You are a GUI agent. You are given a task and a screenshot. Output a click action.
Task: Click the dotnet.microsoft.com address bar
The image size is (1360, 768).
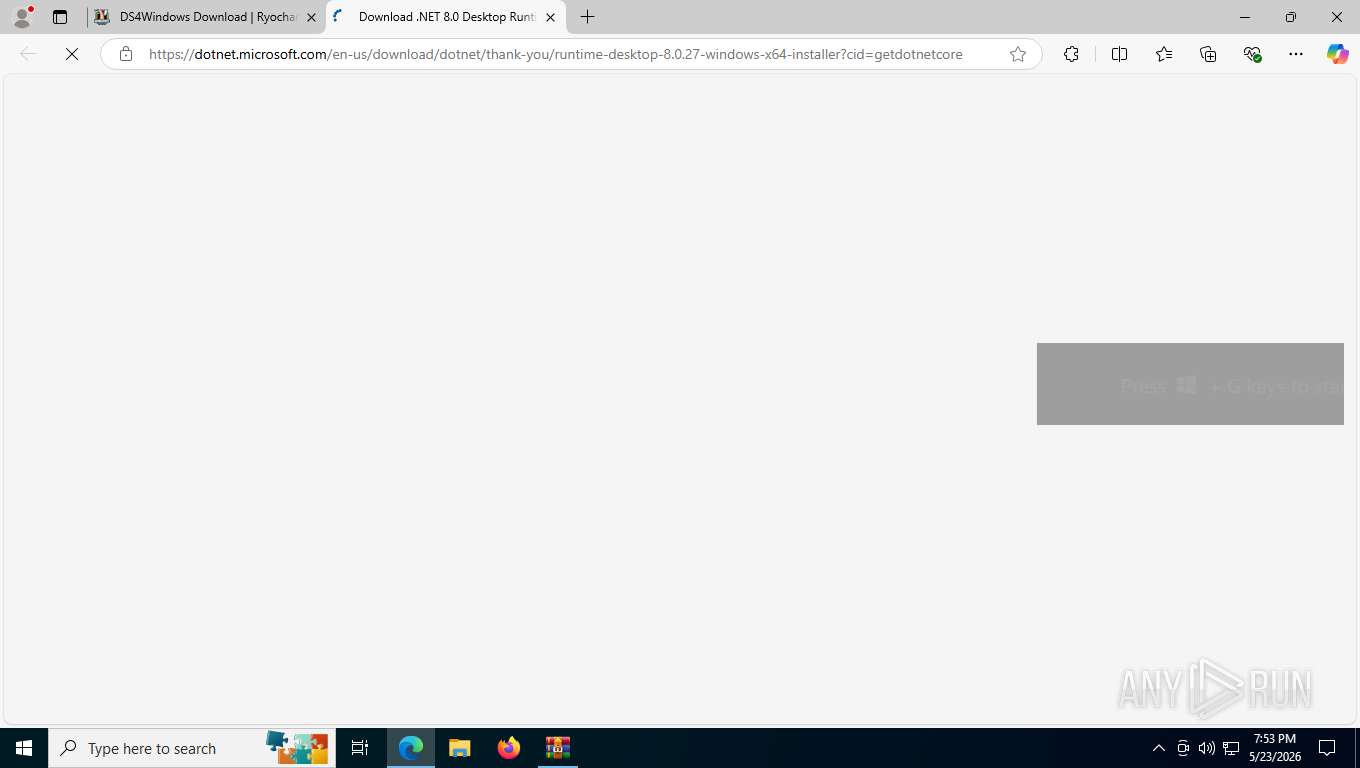[556, 54]
